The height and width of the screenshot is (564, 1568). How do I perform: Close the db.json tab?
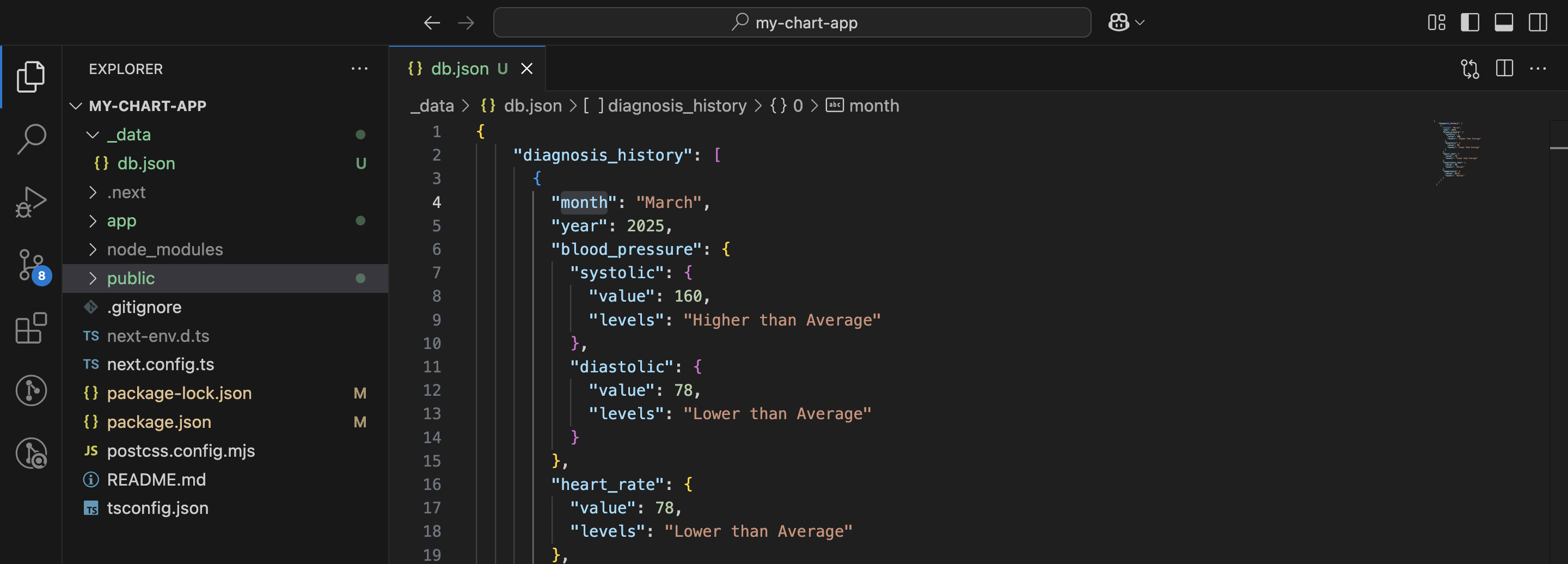[527, 69]
